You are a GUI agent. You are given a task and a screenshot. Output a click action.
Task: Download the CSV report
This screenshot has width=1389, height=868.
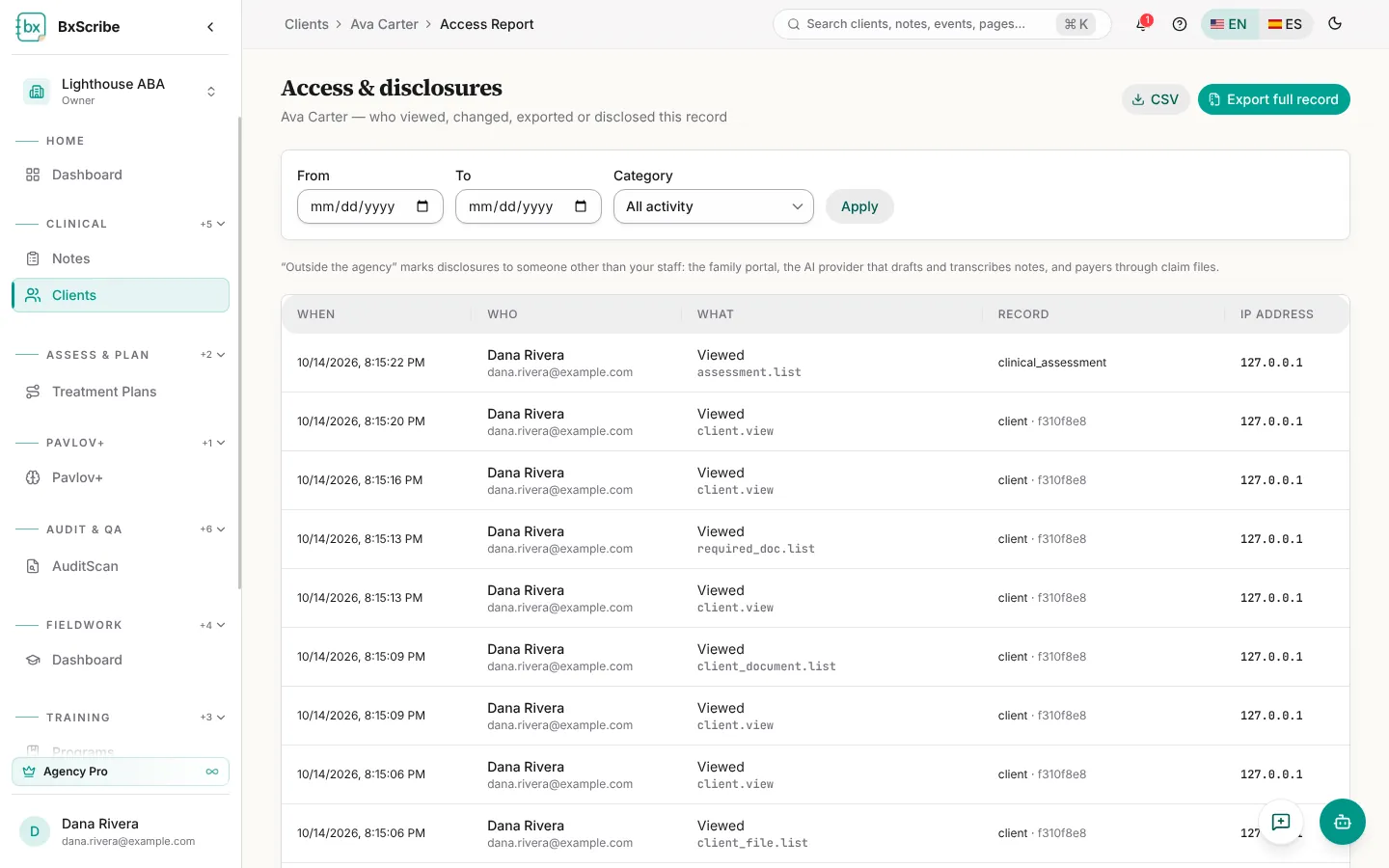click(1155, 99)
